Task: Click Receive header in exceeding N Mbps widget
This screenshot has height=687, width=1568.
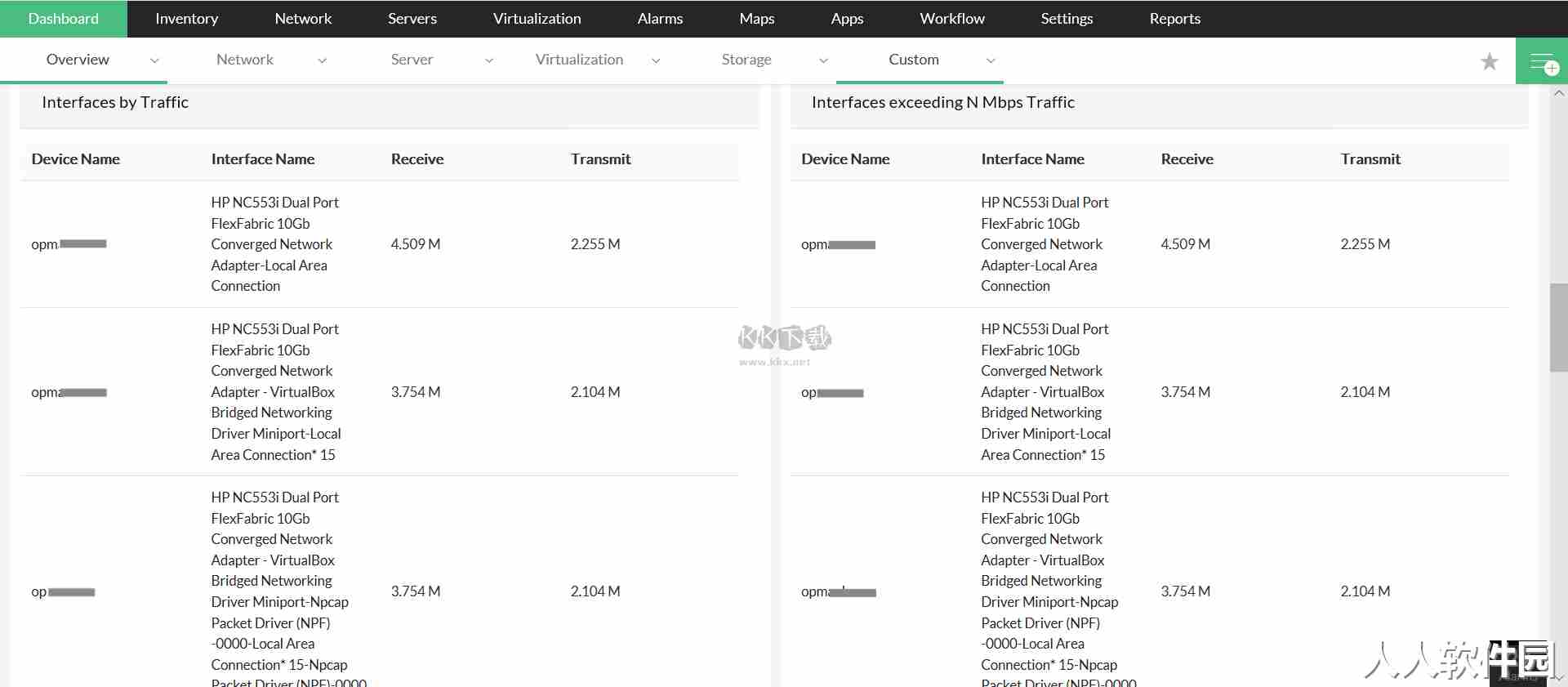Action: [1187, 159]
